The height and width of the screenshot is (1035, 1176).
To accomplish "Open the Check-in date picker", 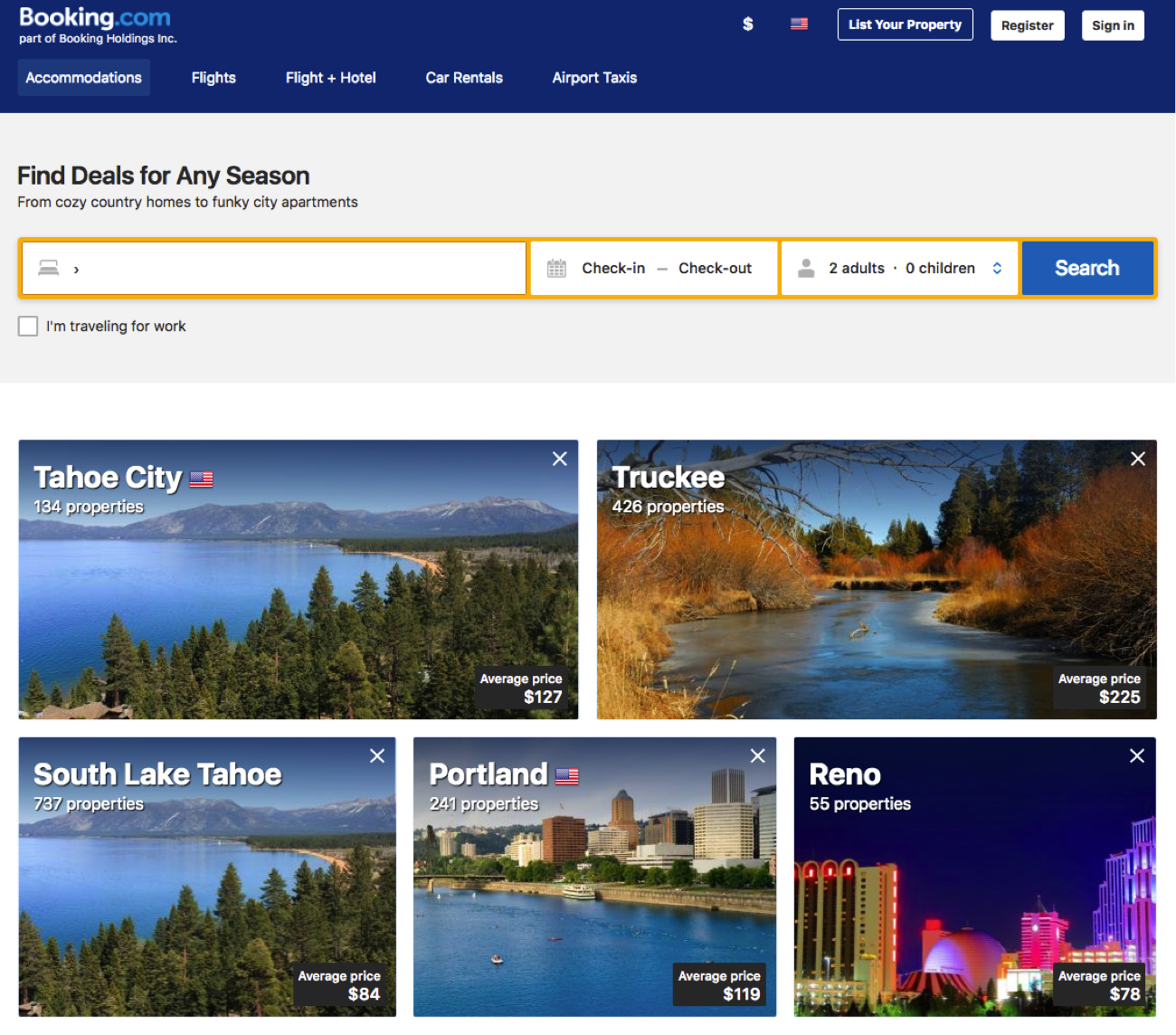I will [613, 268].
